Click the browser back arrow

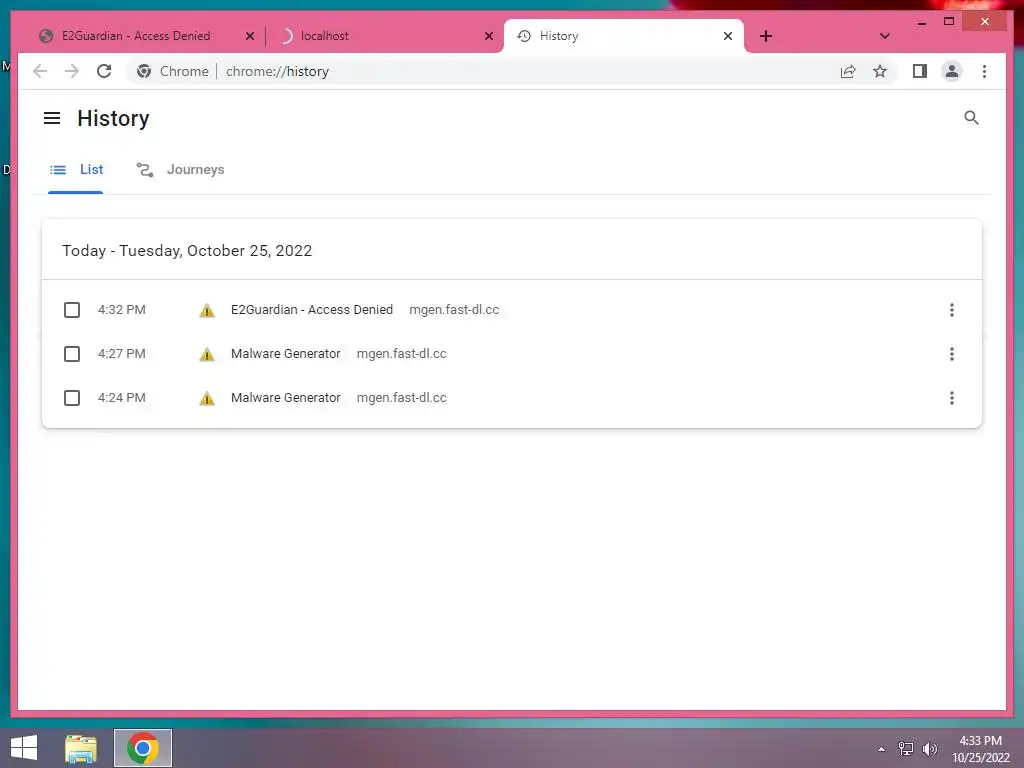tap(40, 71)
